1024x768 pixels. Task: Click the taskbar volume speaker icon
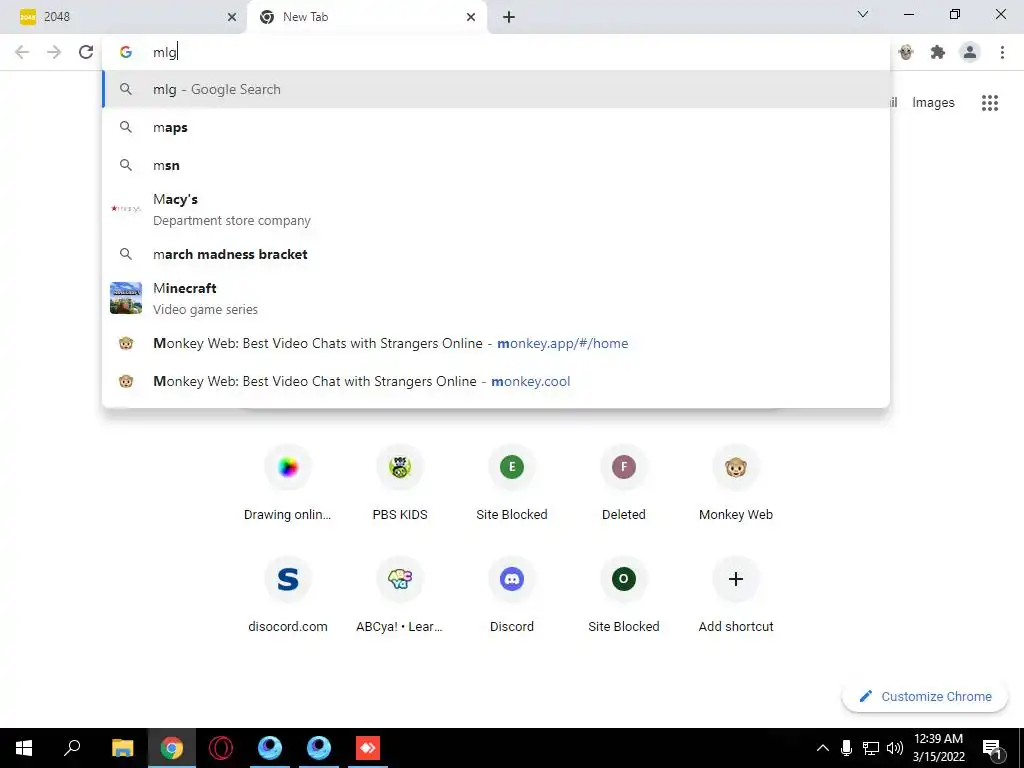point(895,748)
